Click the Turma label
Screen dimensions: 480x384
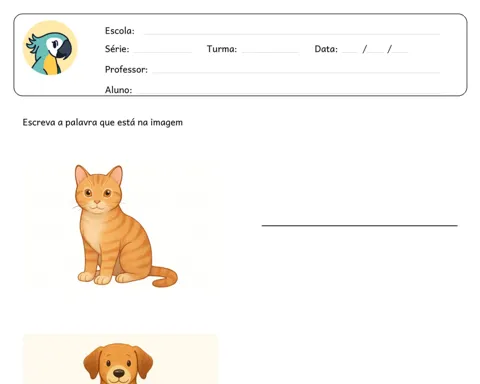pyautogui.click(x=222, y=49)
